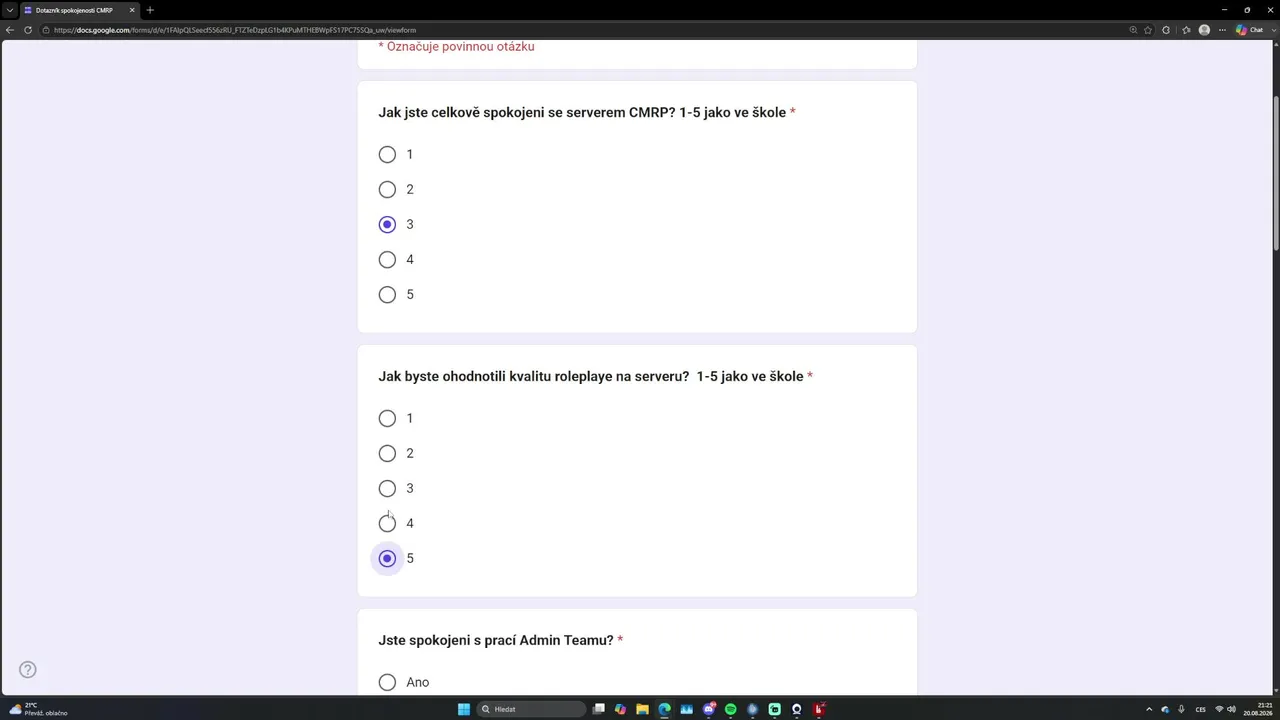Open Discord from the taskbar
The image size is (1280, 720).
(709, 709)
